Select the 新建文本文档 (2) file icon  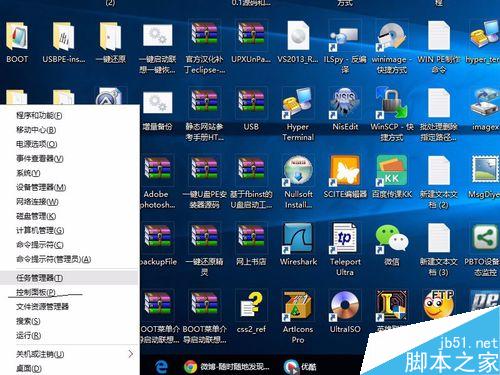coord(439,171)
